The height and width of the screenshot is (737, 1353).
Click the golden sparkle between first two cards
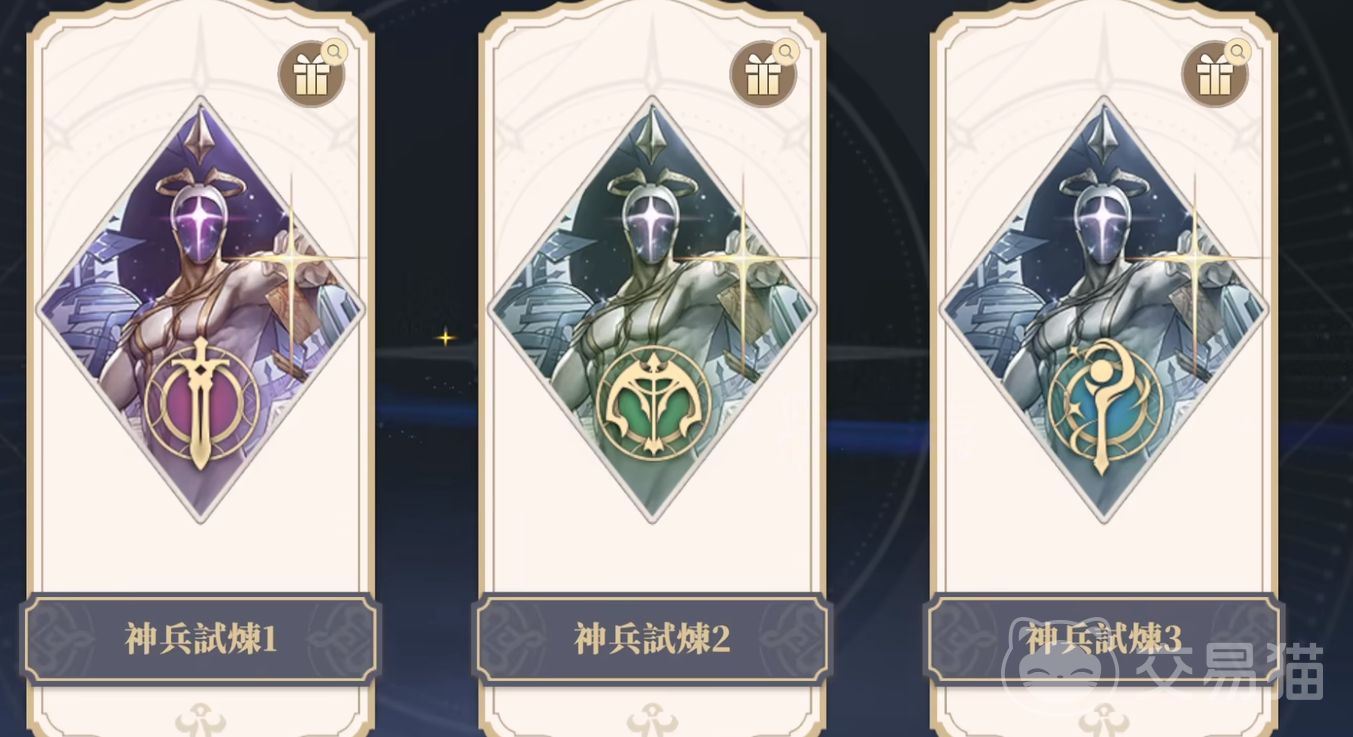(x=446, y=337)
